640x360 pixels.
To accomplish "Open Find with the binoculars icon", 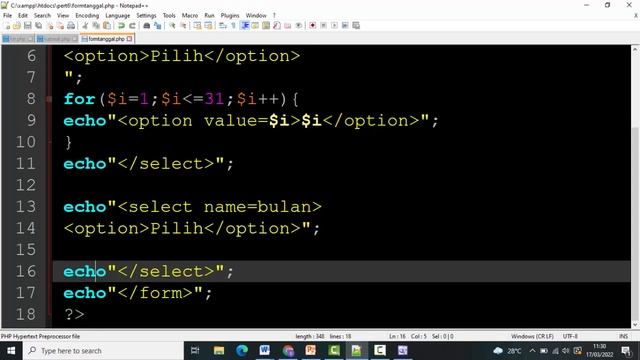I will tap(147, 25).
